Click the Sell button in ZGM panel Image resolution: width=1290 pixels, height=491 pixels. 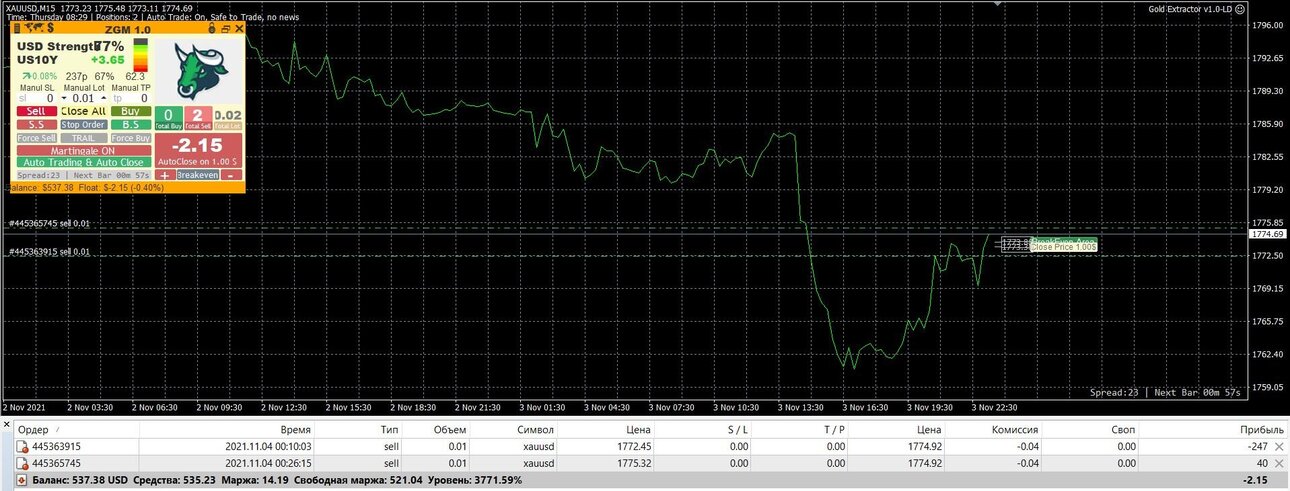[36, 111]
